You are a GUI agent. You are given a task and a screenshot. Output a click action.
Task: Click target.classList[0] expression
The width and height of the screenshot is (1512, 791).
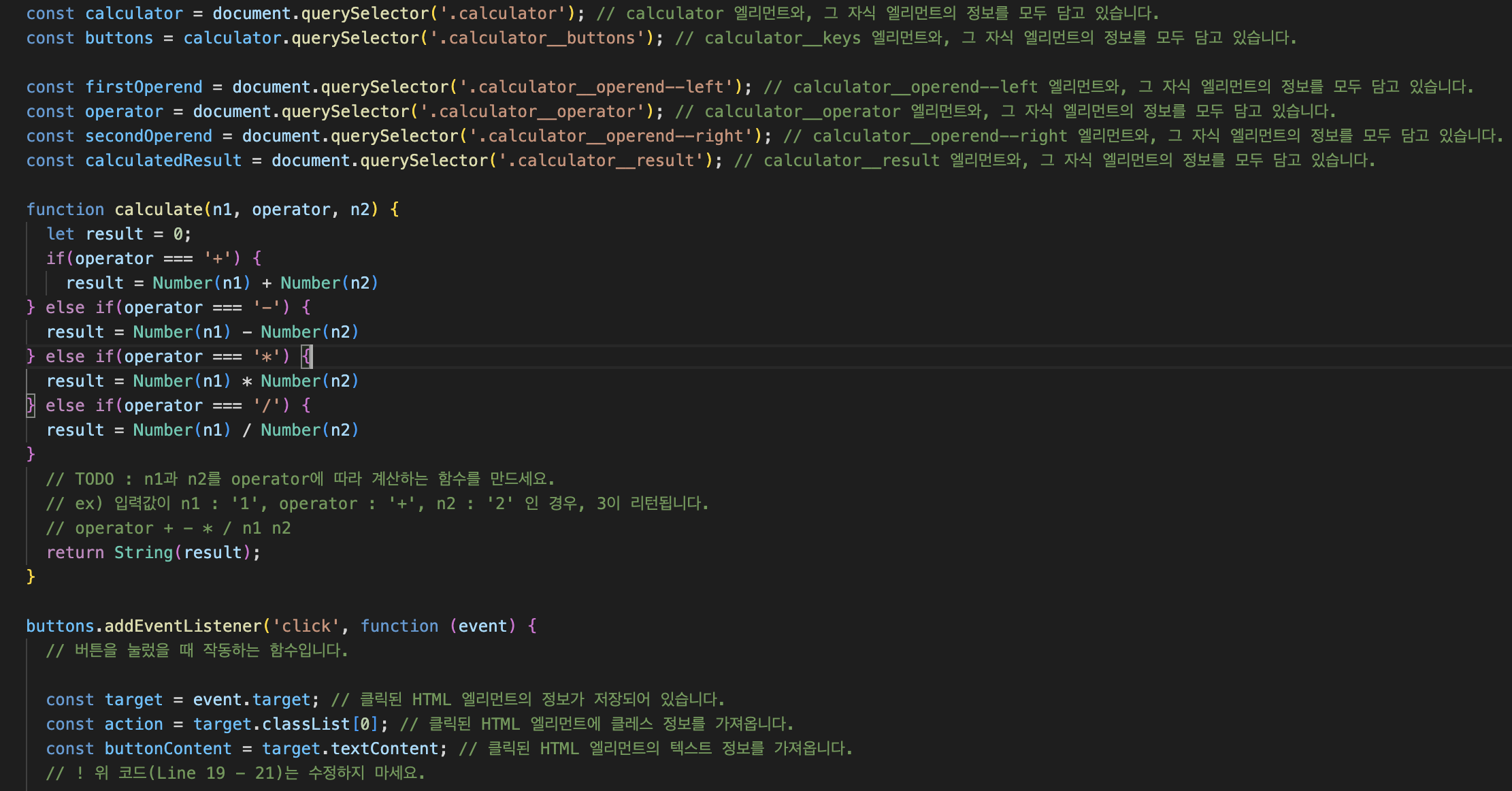pos(285,724)
